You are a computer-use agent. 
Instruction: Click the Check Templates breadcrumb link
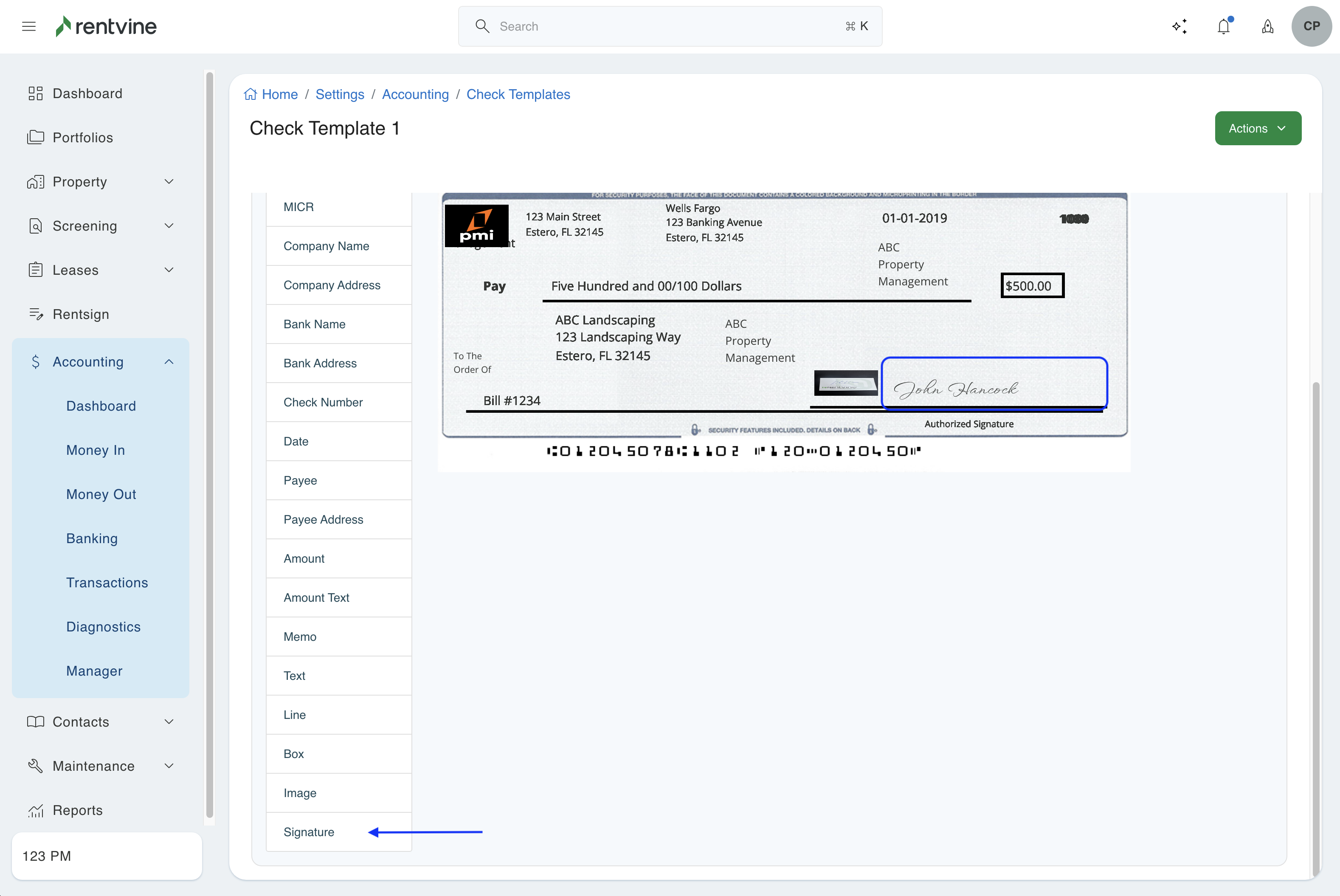[518, 94]
